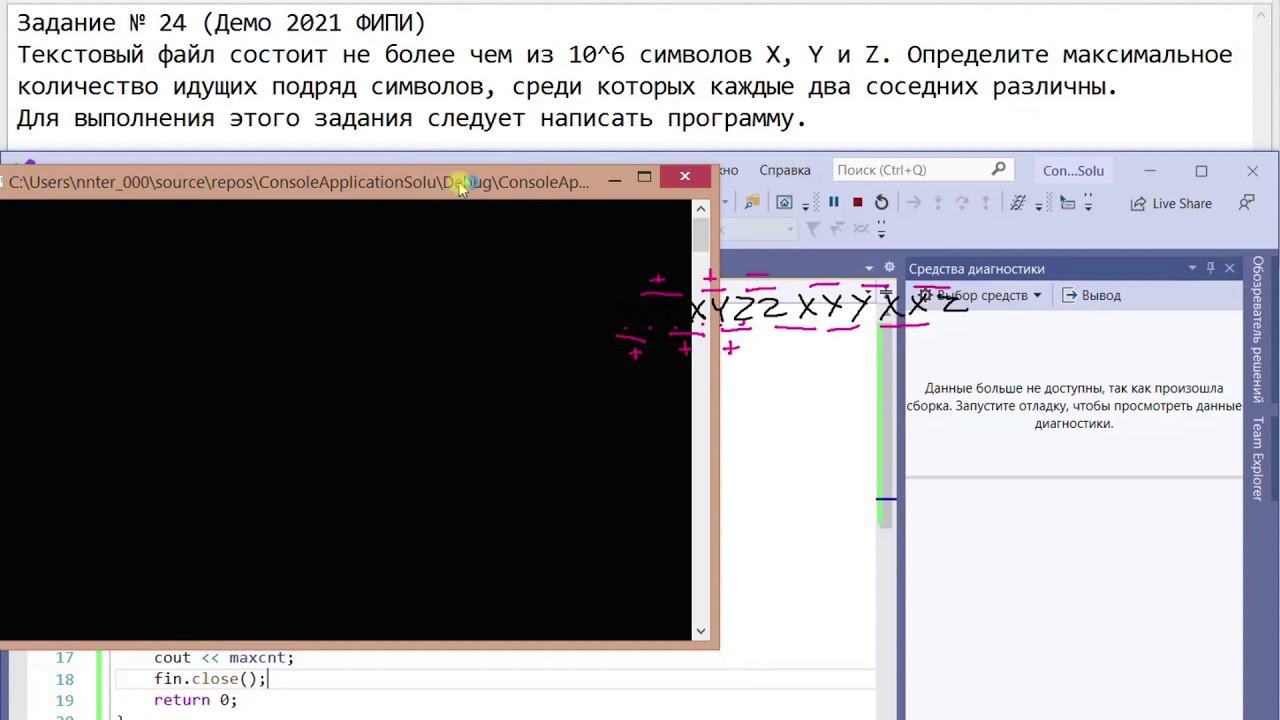This screenshot has width=1280, height=720.
Task: Click the Вывод button in Diagnostic Tools
Action: point(1091,295)
